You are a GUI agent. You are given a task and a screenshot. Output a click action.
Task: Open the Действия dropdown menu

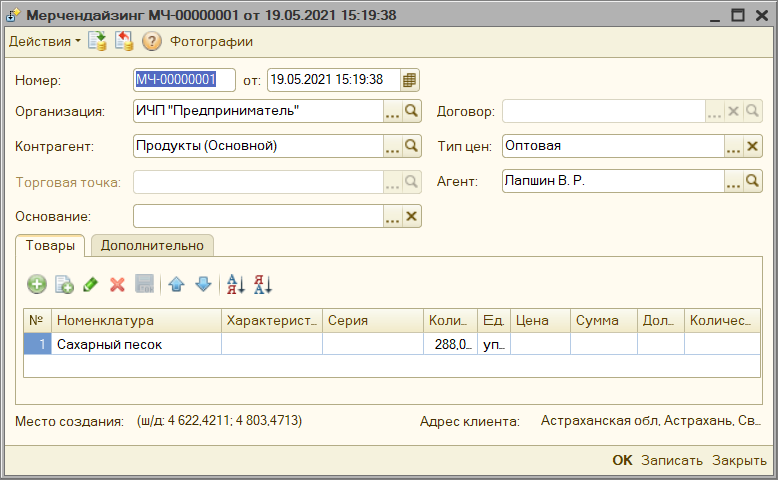45,42
